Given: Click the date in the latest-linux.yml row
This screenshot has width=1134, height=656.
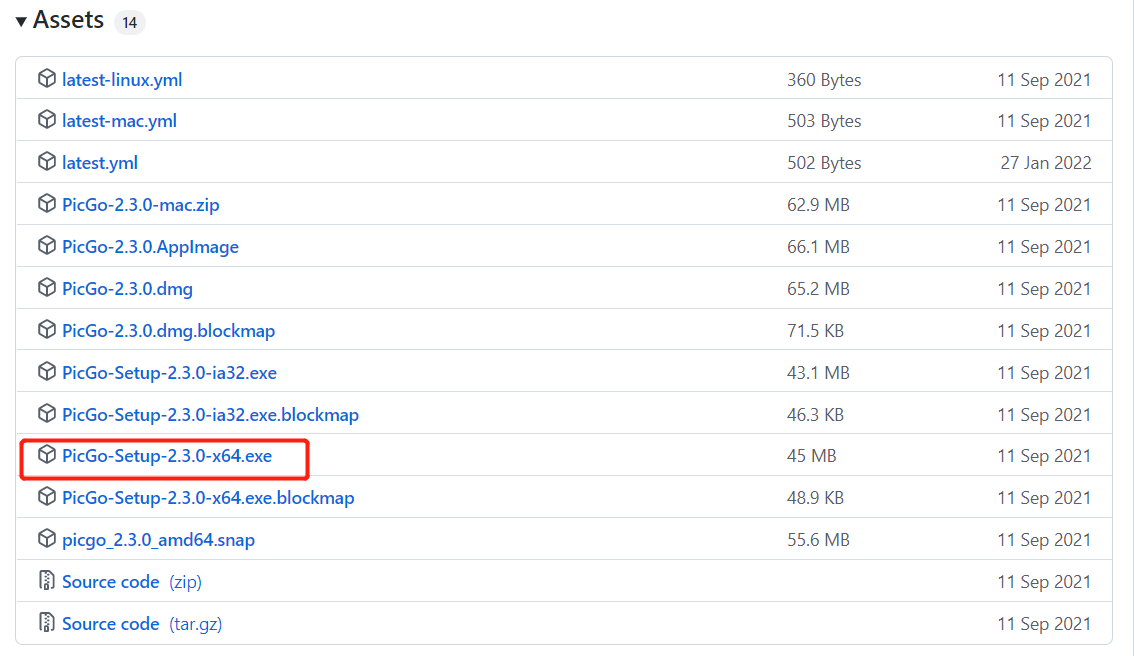Looking at the screenshot, I should click(1044, 80).
